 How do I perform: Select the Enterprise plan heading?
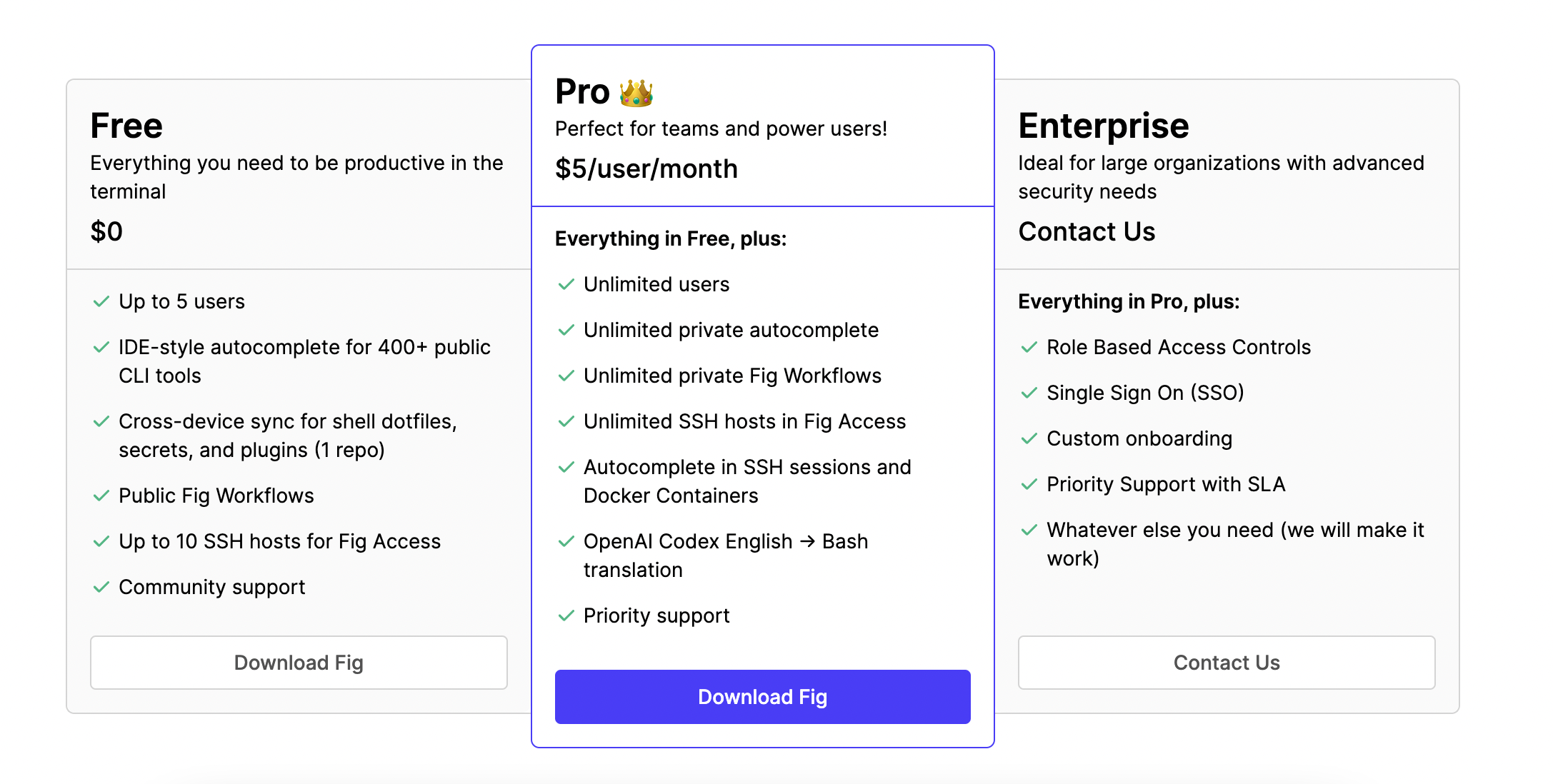click(x=1104, y=126)
